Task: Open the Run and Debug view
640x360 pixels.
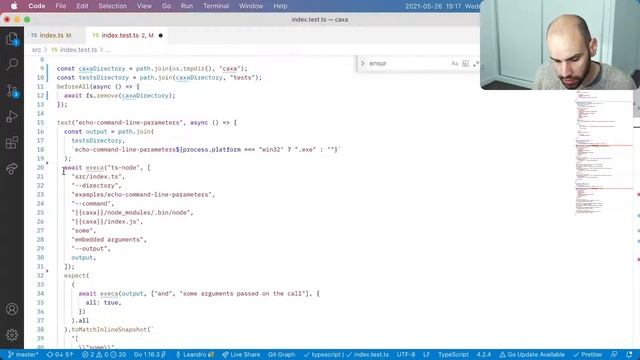Action: coord(12,117)
